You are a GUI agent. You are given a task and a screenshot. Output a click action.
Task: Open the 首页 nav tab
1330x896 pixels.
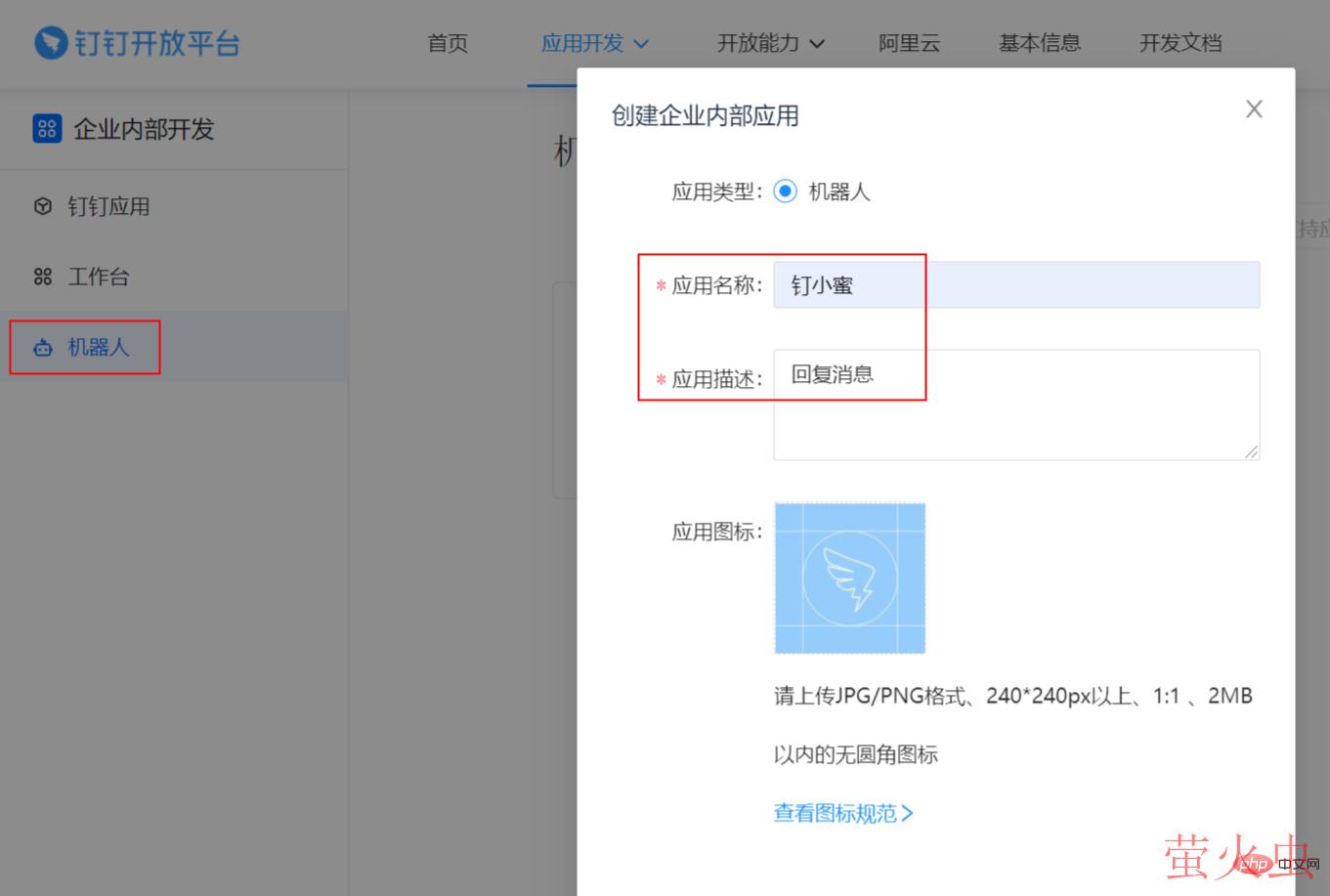[448, 43]
